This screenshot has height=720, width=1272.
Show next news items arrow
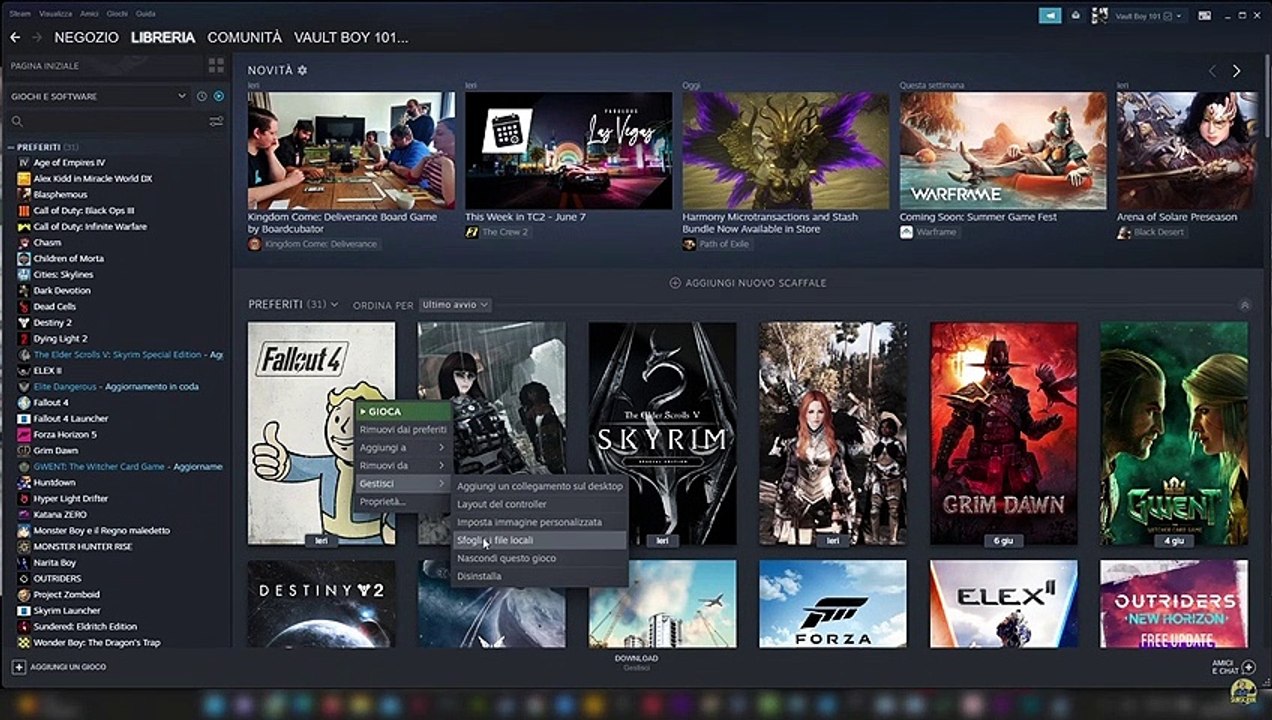(x=1236, y=71)
